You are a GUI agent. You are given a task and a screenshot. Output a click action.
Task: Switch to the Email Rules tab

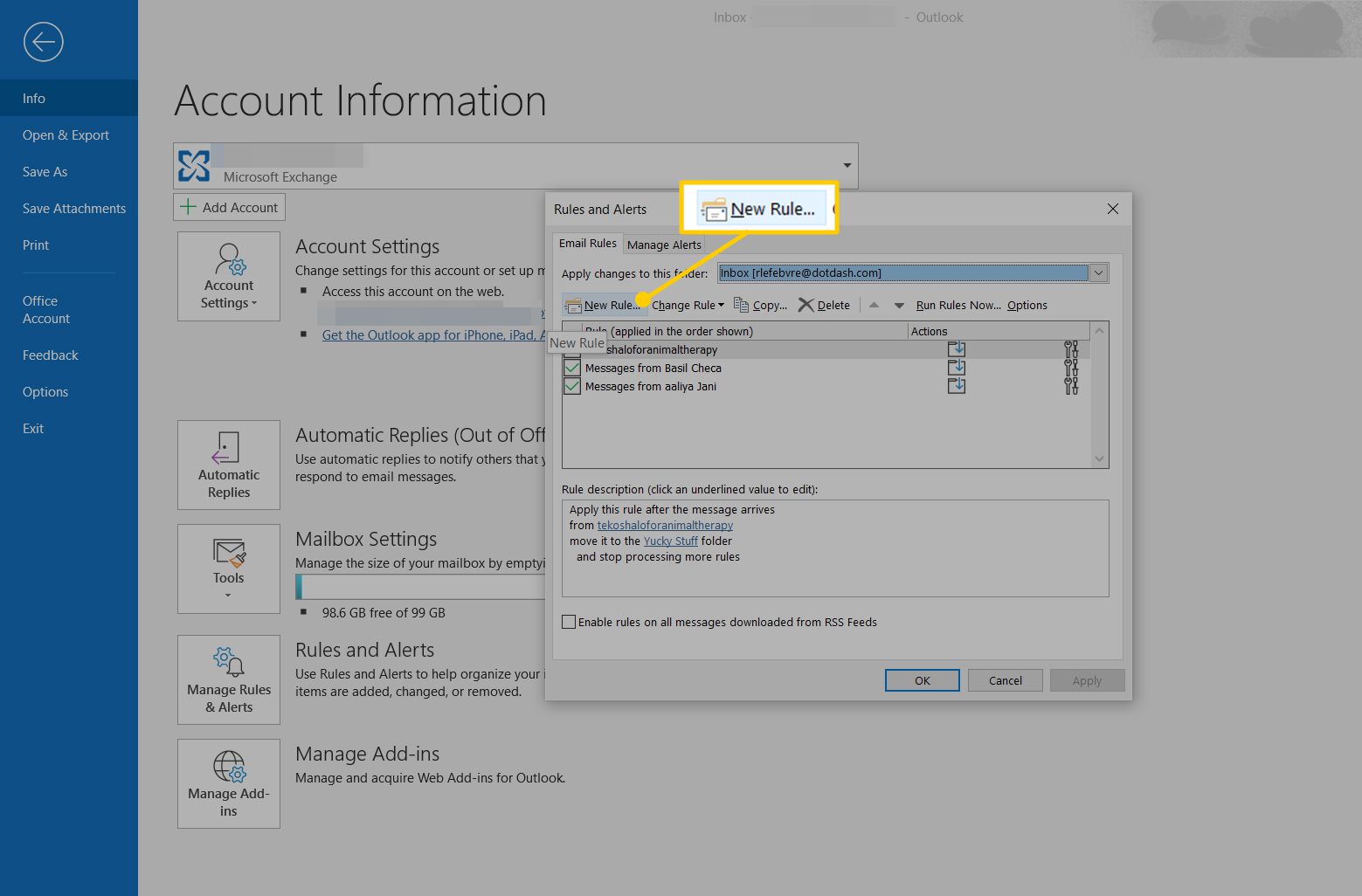coord(588,244)
